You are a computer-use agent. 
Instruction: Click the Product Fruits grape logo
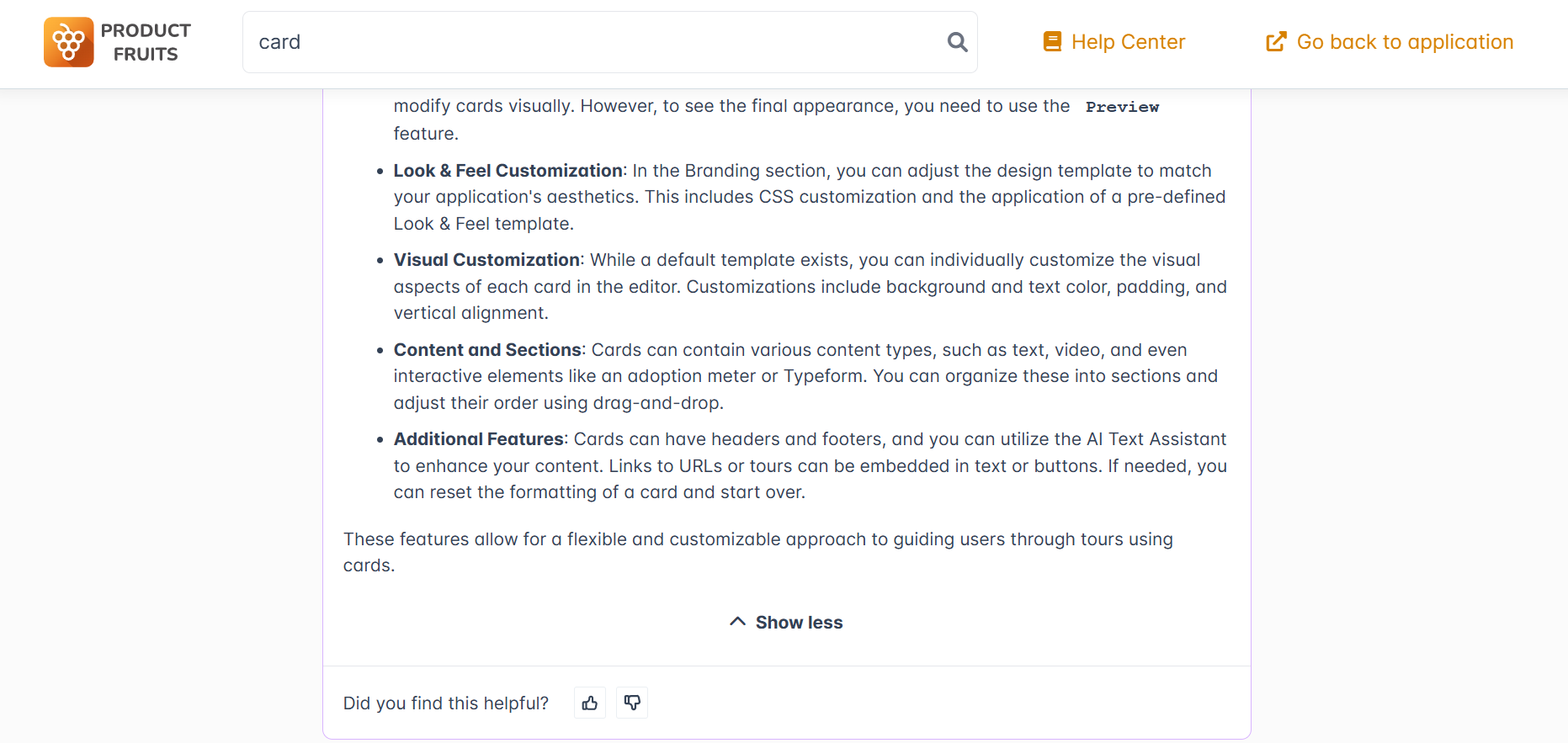click(69, 42)
